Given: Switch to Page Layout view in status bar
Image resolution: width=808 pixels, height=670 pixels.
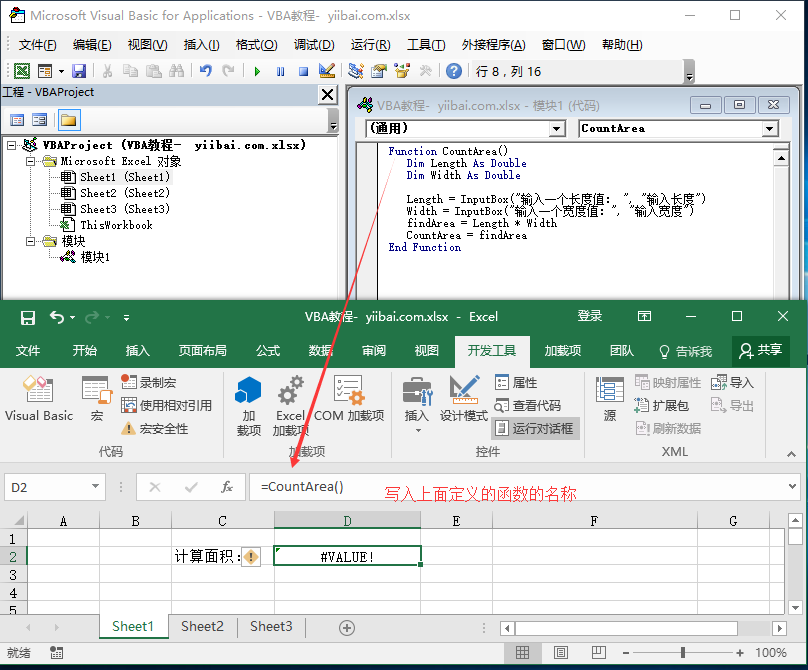Looking at the screenshot, I should [561, 653].
